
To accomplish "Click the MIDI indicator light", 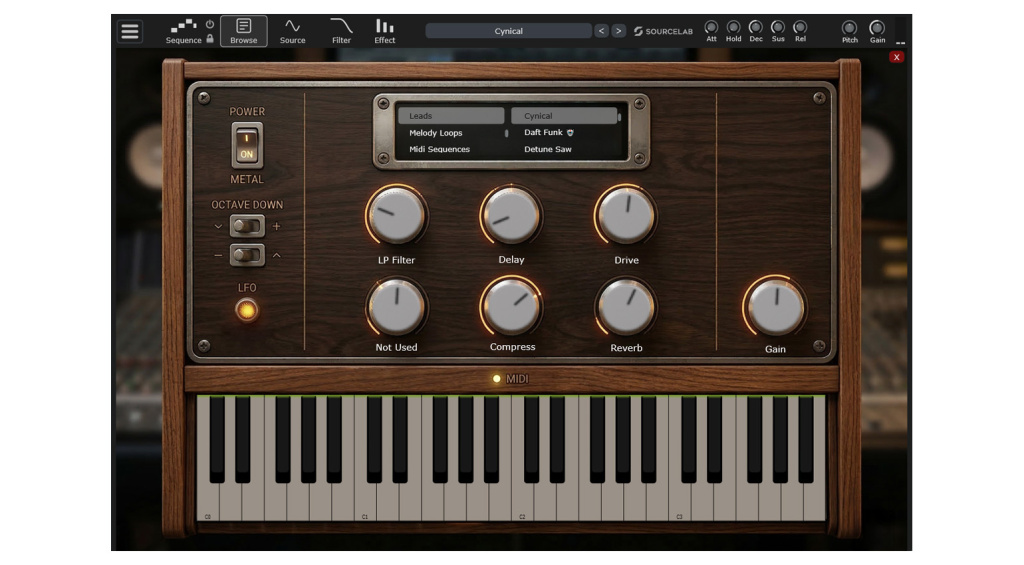I will [496, 379].
